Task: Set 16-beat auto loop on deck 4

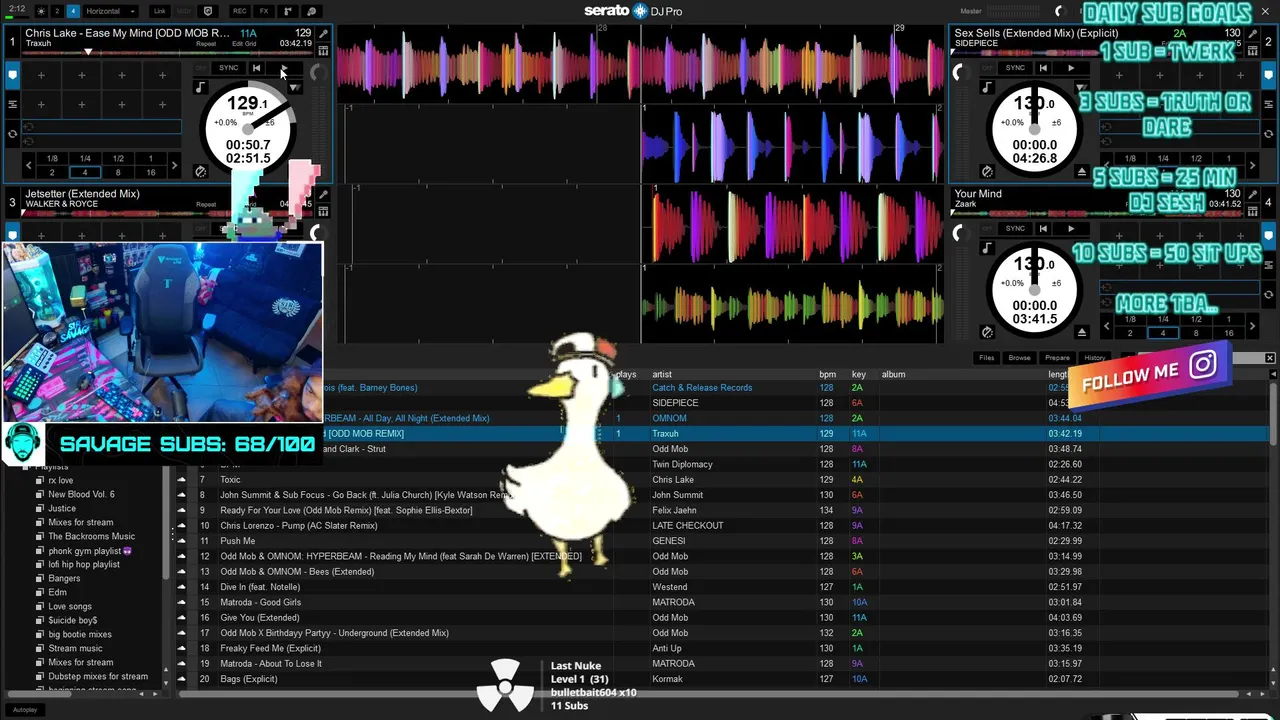Action: (x=1229, y=333)
